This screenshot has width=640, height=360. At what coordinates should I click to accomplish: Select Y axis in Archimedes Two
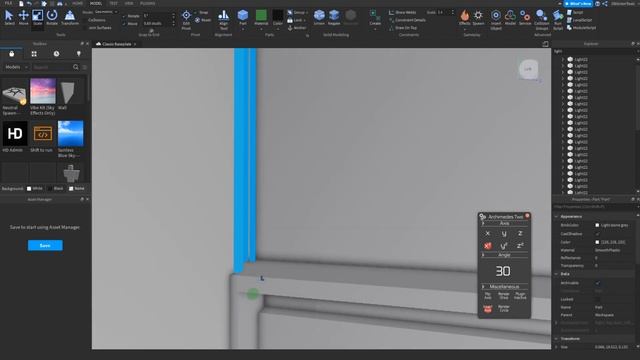coord(504,233)
